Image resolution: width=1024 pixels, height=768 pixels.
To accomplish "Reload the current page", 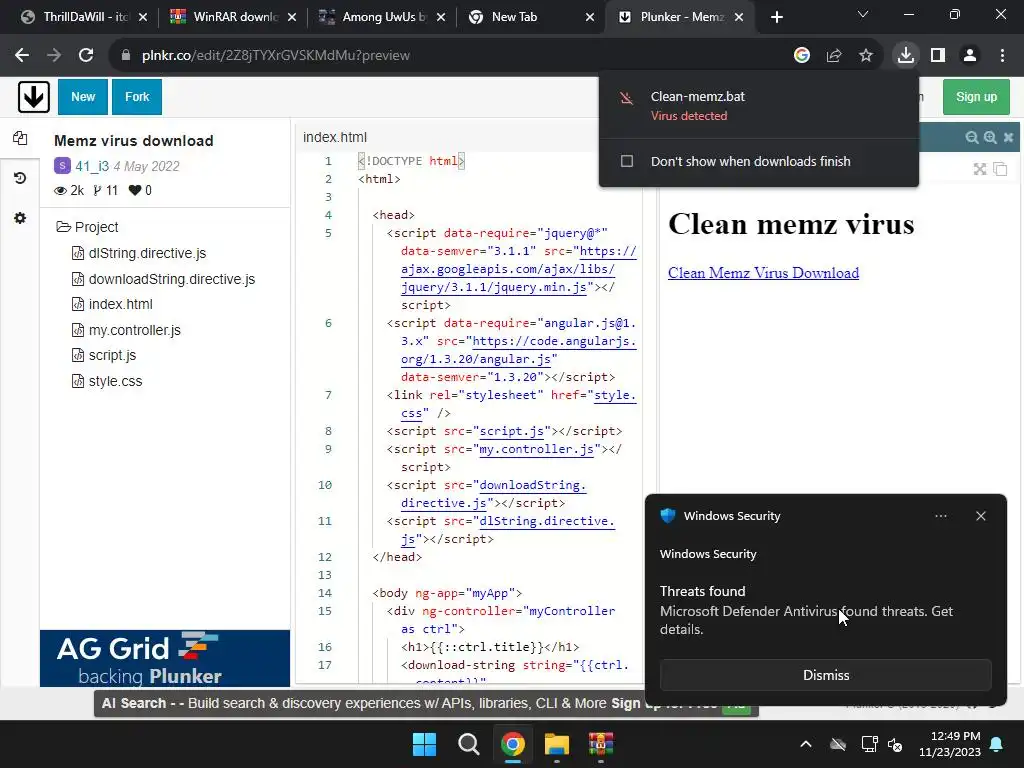I will pos(86,56).
